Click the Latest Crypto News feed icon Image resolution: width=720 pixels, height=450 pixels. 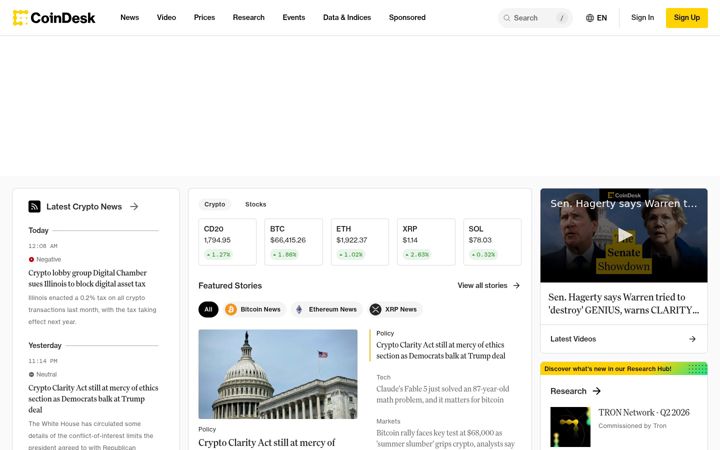(34, 207)
